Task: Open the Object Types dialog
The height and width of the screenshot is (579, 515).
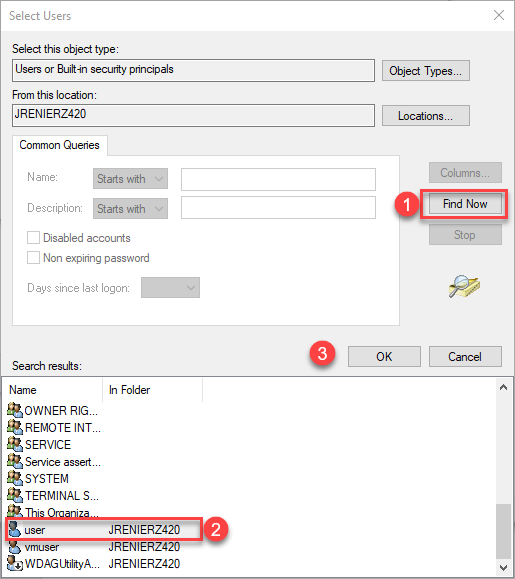Action: (426, 71)
